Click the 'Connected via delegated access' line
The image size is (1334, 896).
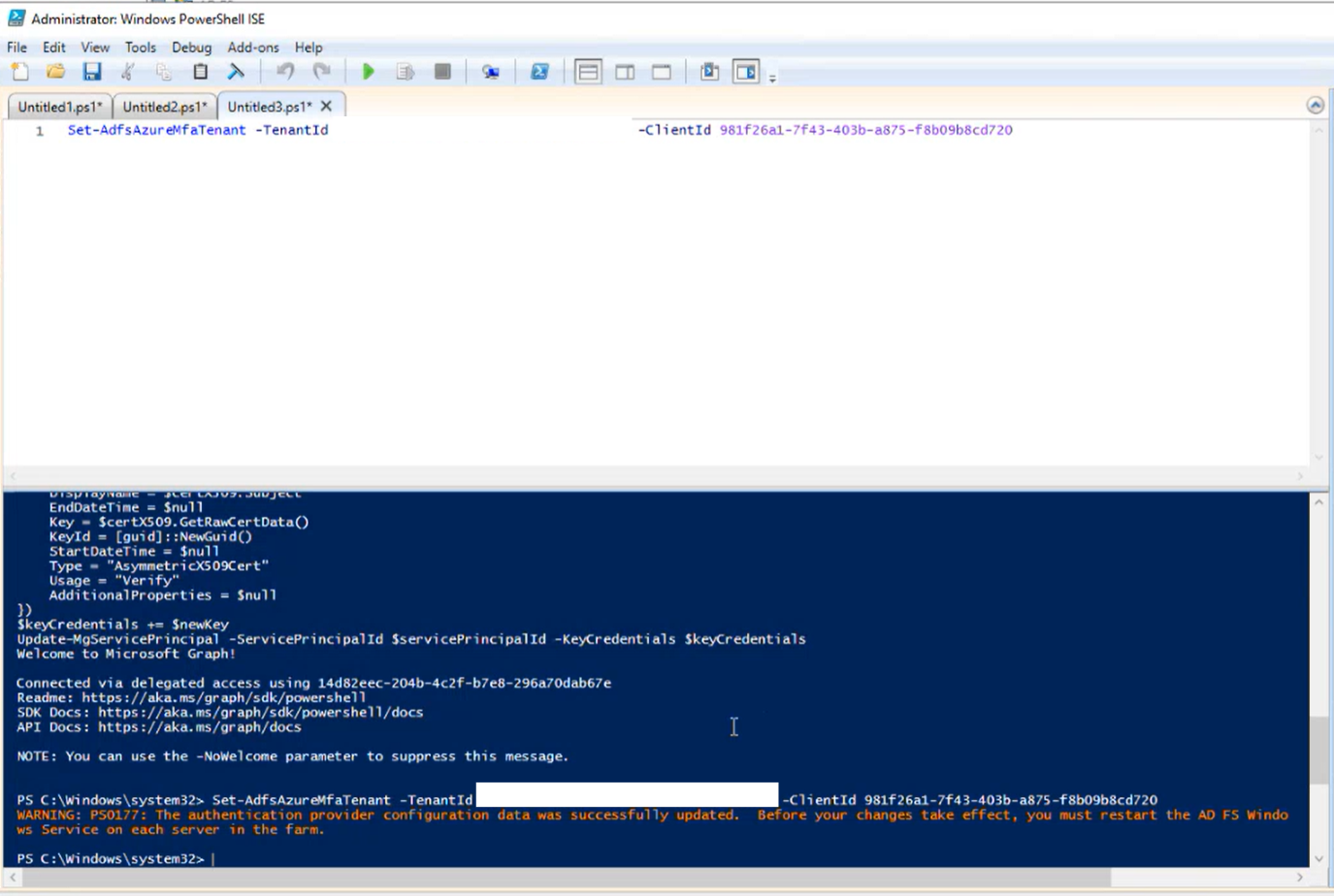(313, 683)
